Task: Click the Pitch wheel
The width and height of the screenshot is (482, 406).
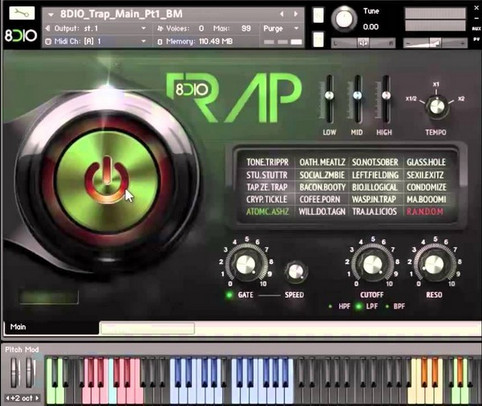Action: pos(15,372)
